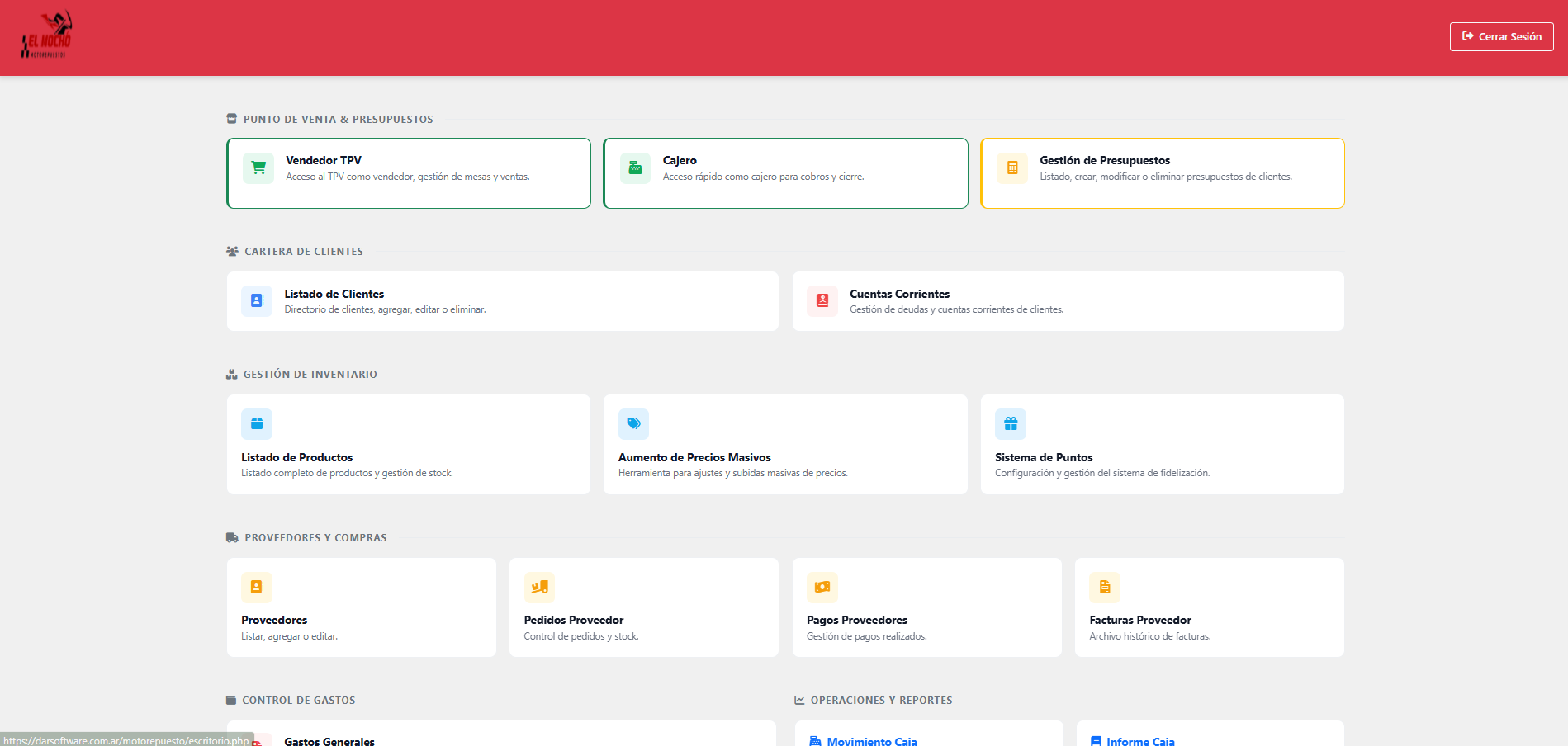
Task: Click the forklift Pedidos Proveedor icon
Action: tap(539, 588)
